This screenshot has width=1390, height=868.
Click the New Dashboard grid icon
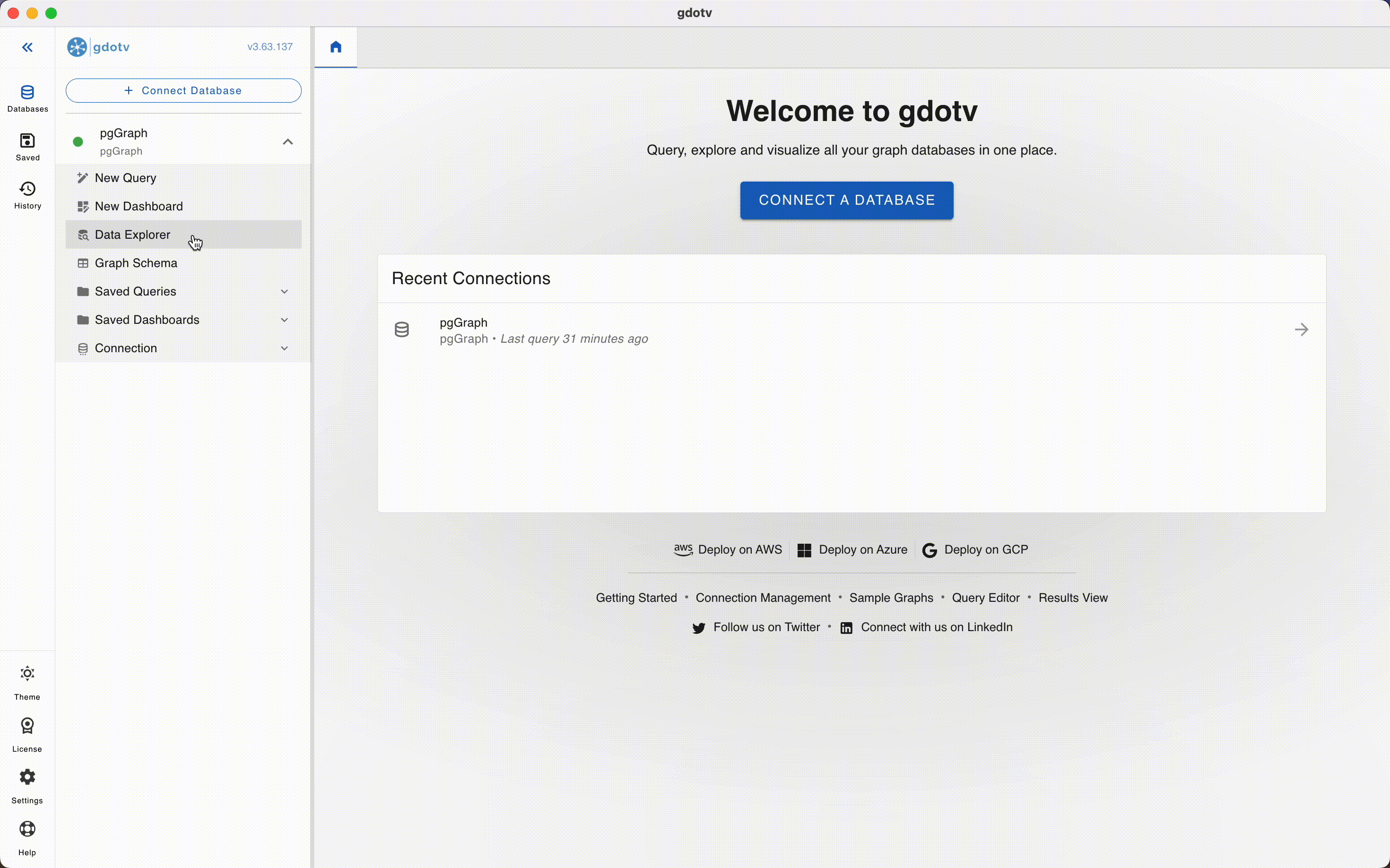click(x=83, y=207)
